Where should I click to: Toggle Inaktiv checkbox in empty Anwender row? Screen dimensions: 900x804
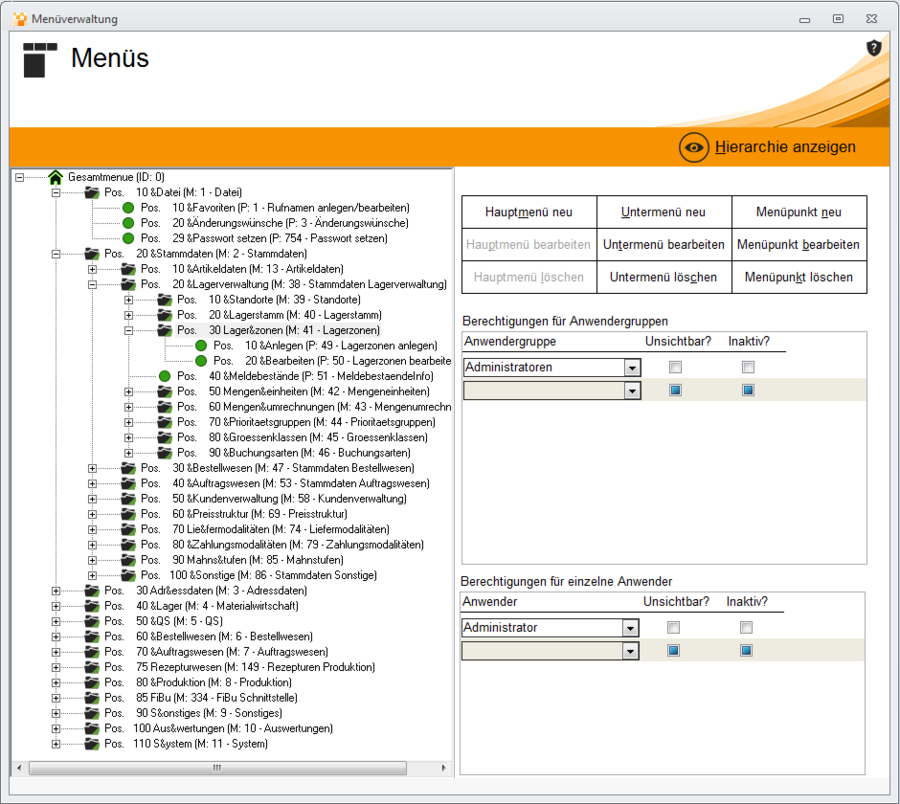(746, 650)
